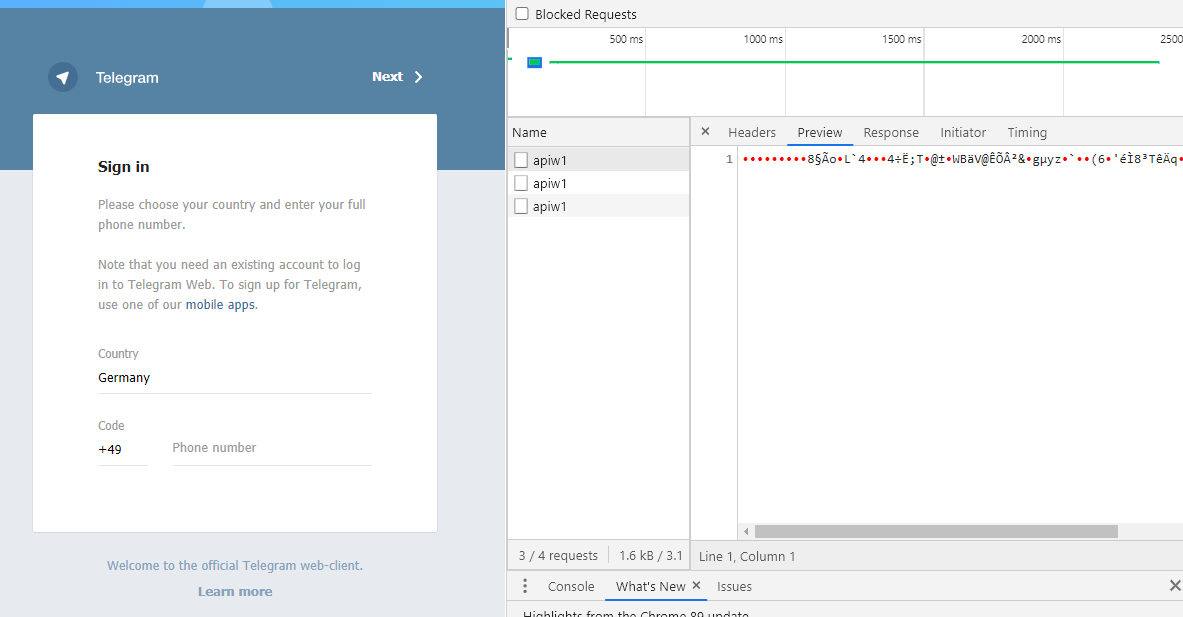Click the Learn more link

pyautogui.click(x=235, y=591)
